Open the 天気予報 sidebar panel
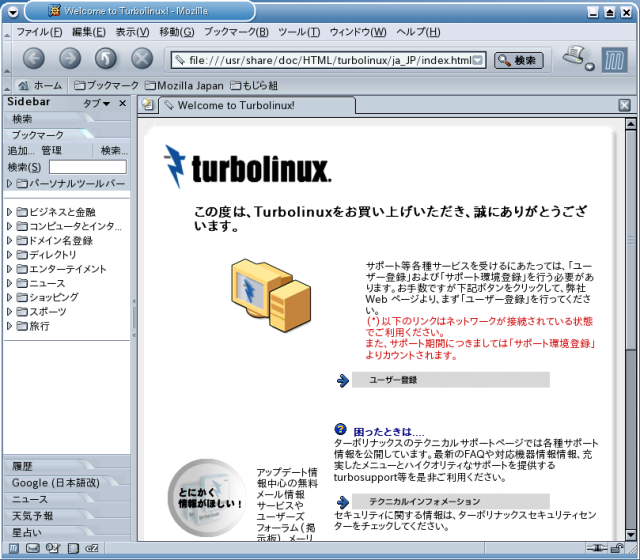Viewport: 640px width, 560px height. click(x=49, y=516)
